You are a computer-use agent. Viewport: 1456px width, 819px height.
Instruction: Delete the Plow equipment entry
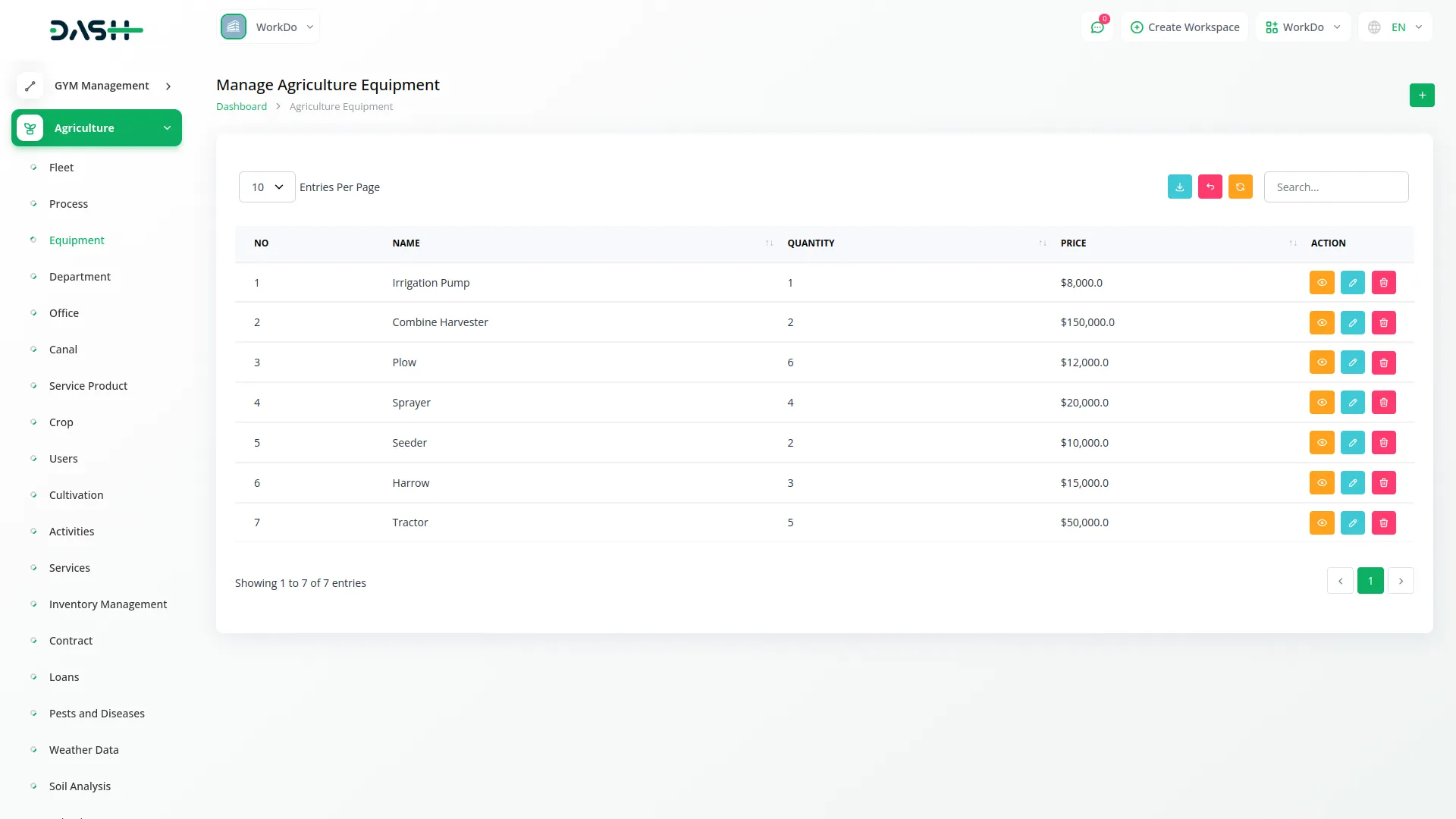coord(1383,363)
